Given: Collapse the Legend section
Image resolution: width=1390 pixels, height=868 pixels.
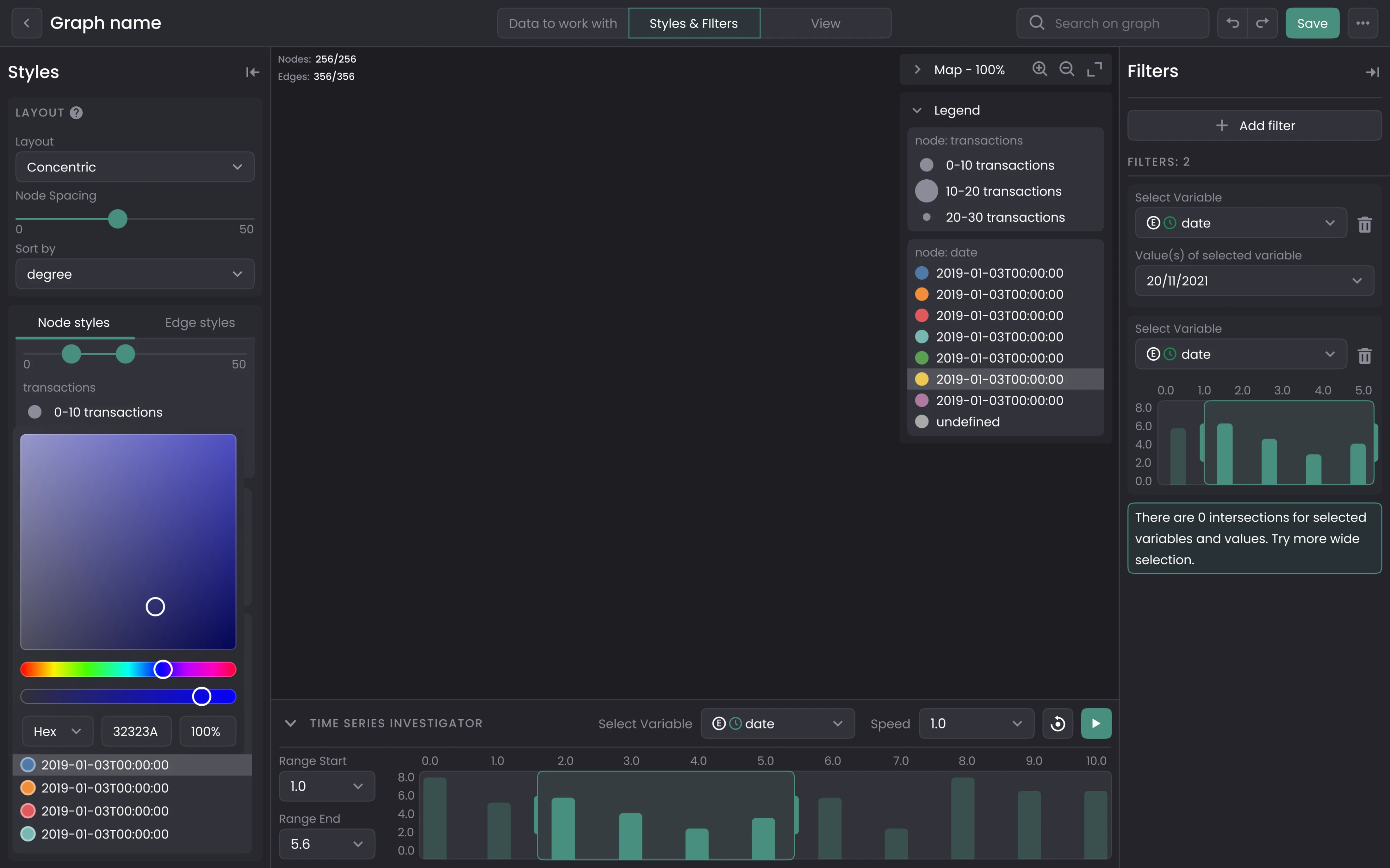Looking at the screenshot, I should [x=917, y=110].
